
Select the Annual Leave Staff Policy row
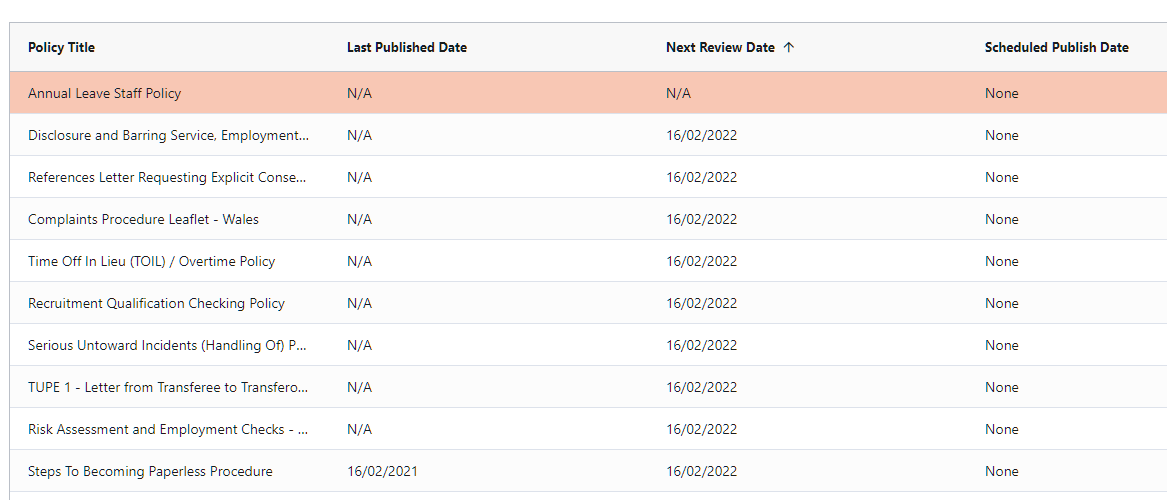(105, 93)
